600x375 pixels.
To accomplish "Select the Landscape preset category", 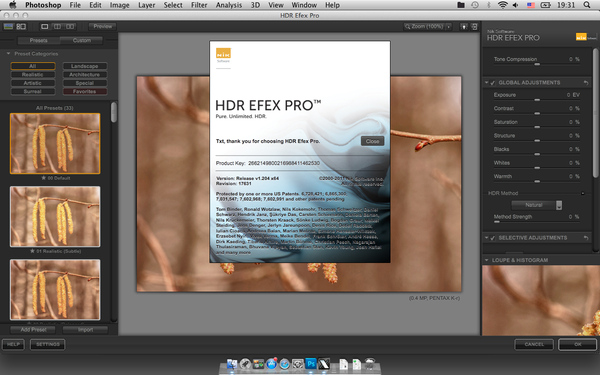I will tap(85, 66).
